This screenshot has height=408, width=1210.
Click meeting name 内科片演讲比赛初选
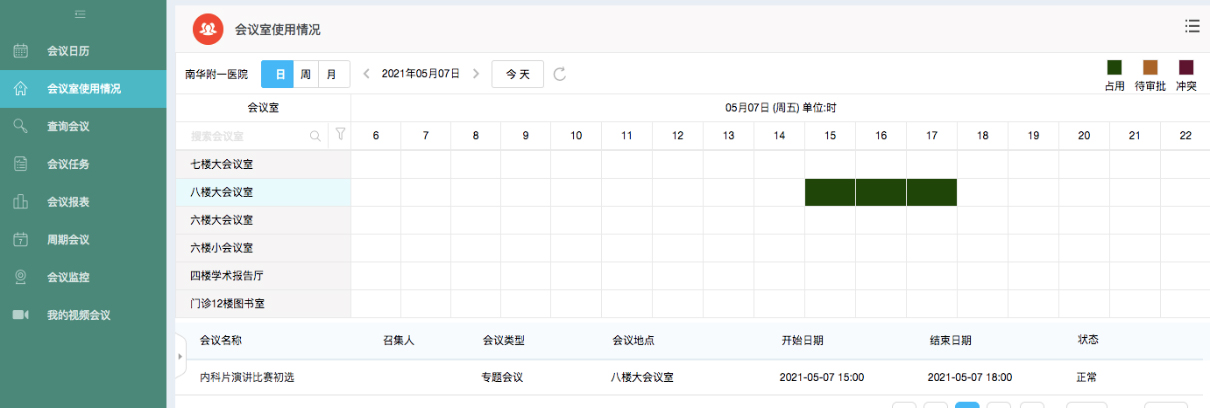coord(247,378)
